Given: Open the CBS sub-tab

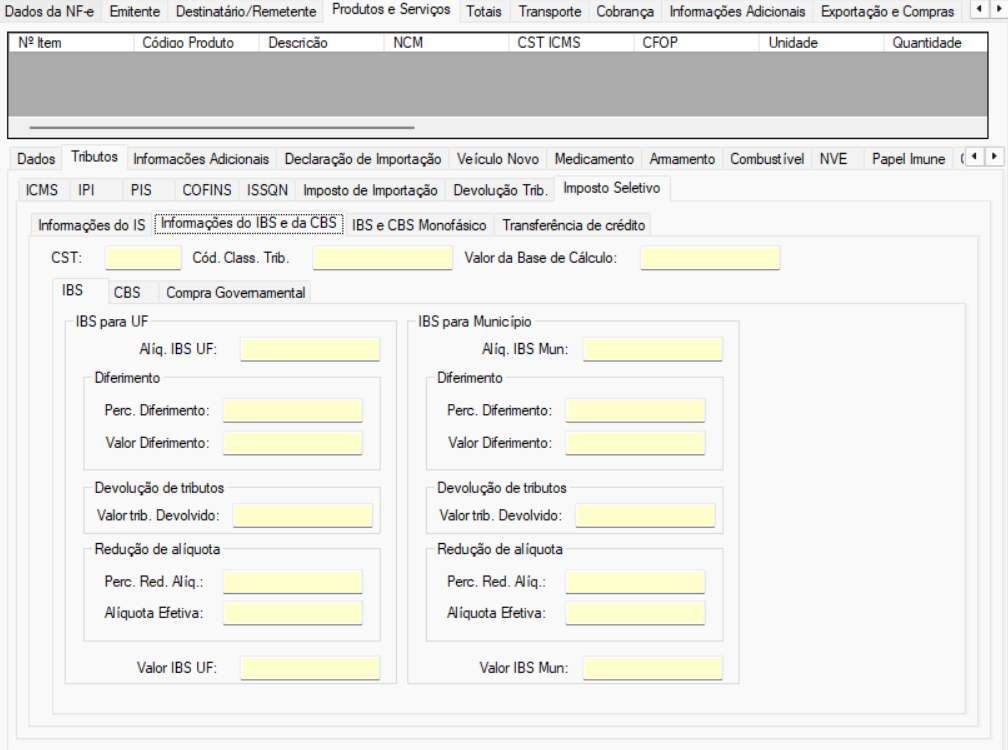Looking at the screenshot, I should (127, 292).
